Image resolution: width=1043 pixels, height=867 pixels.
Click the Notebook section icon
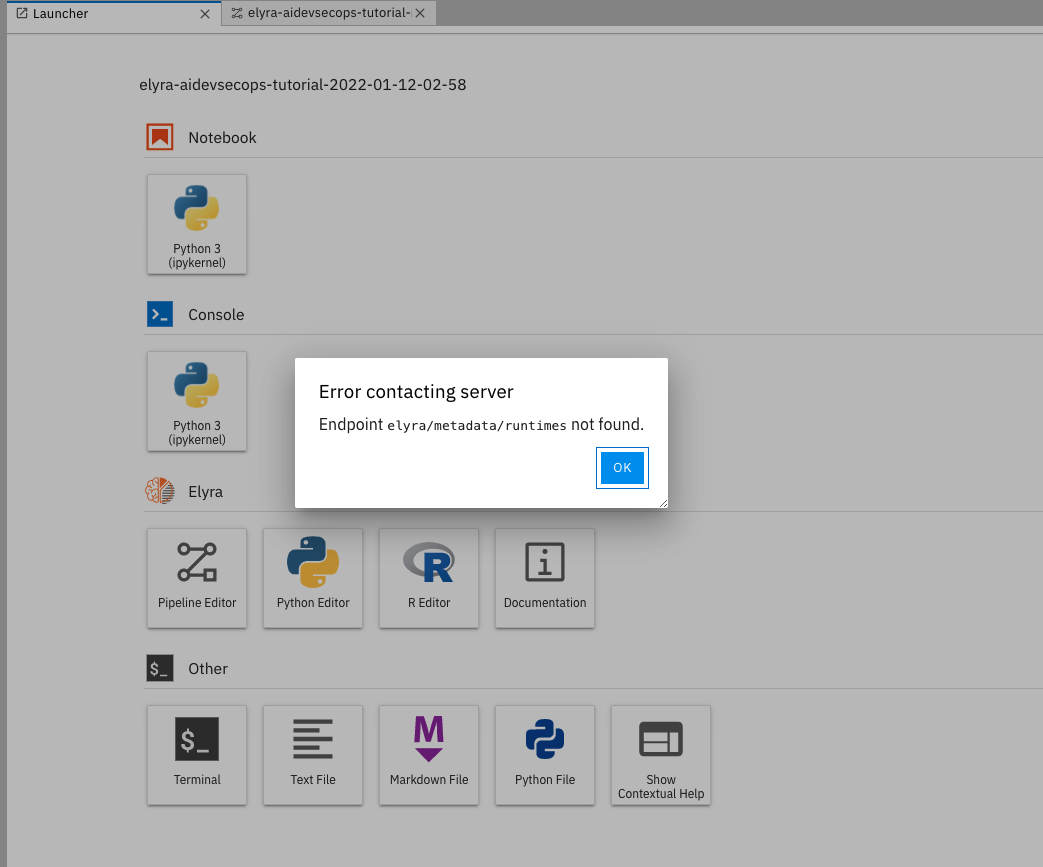(160, 137)
